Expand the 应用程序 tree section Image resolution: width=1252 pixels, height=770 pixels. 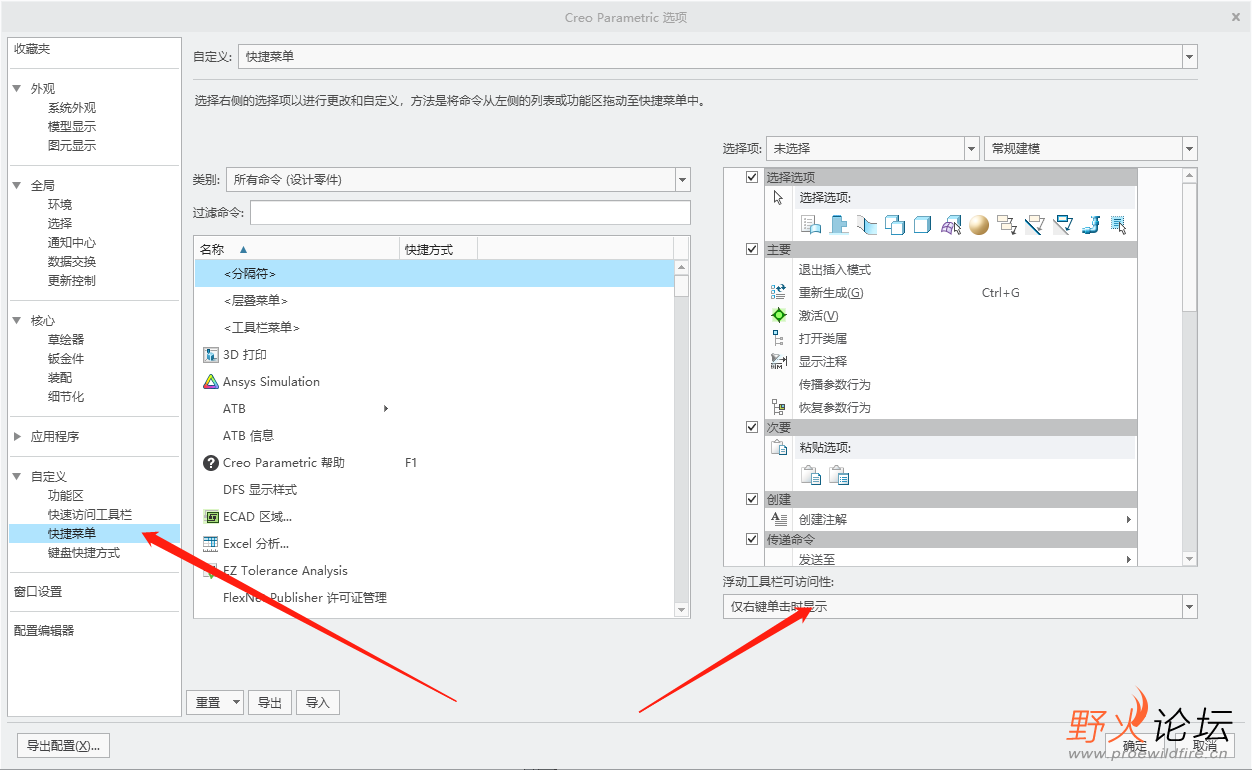(17, 436)
